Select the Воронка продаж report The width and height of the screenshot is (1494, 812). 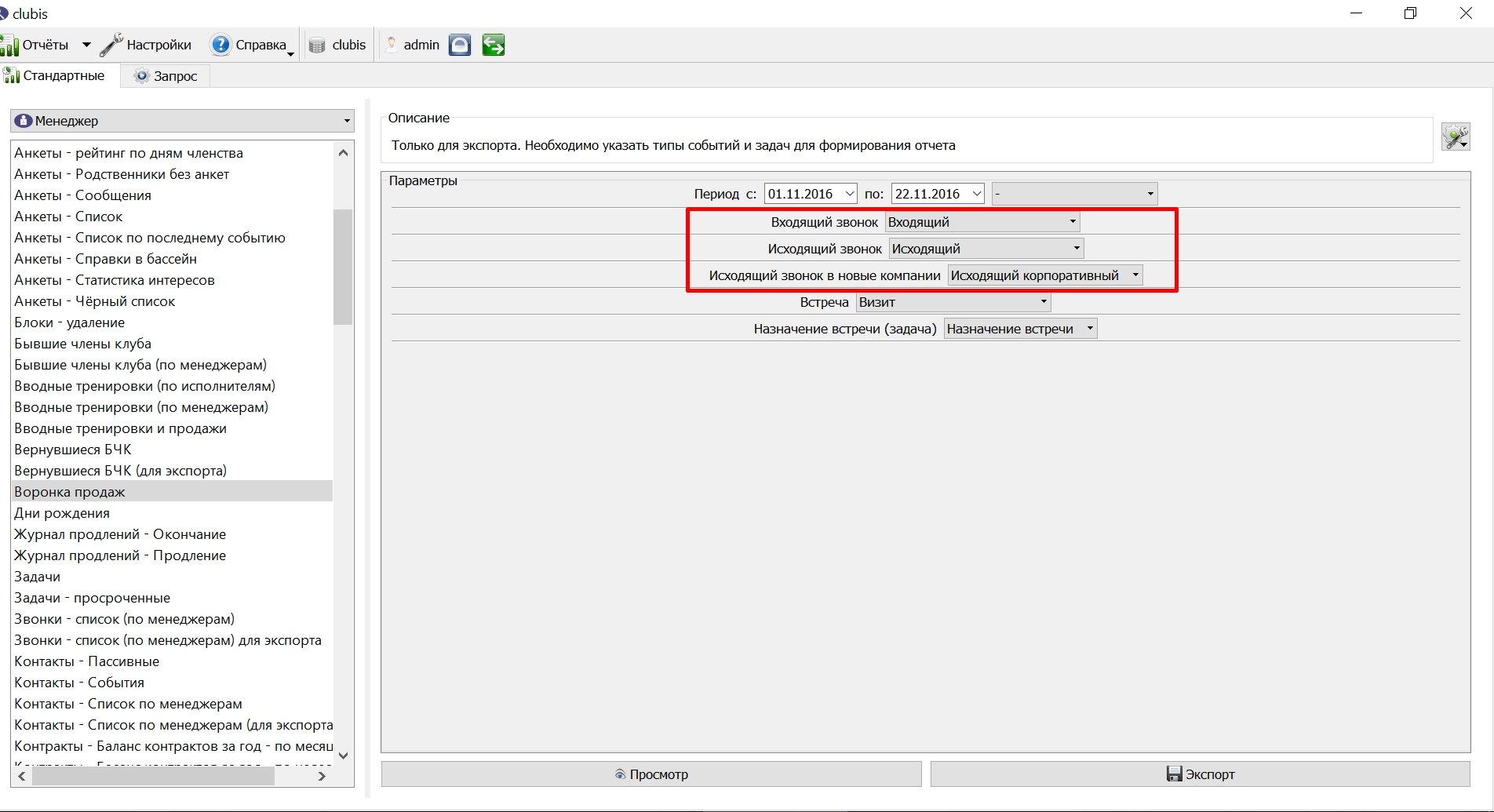pos(173,492)
